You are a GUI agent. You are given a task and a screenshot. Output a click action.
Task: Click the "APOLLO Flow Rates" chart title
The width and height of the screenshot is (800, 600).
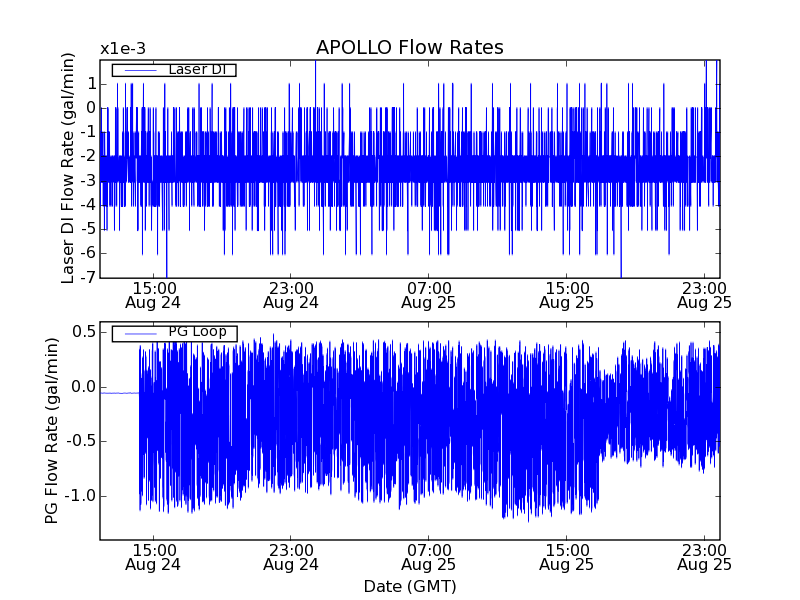coord(409,48)
